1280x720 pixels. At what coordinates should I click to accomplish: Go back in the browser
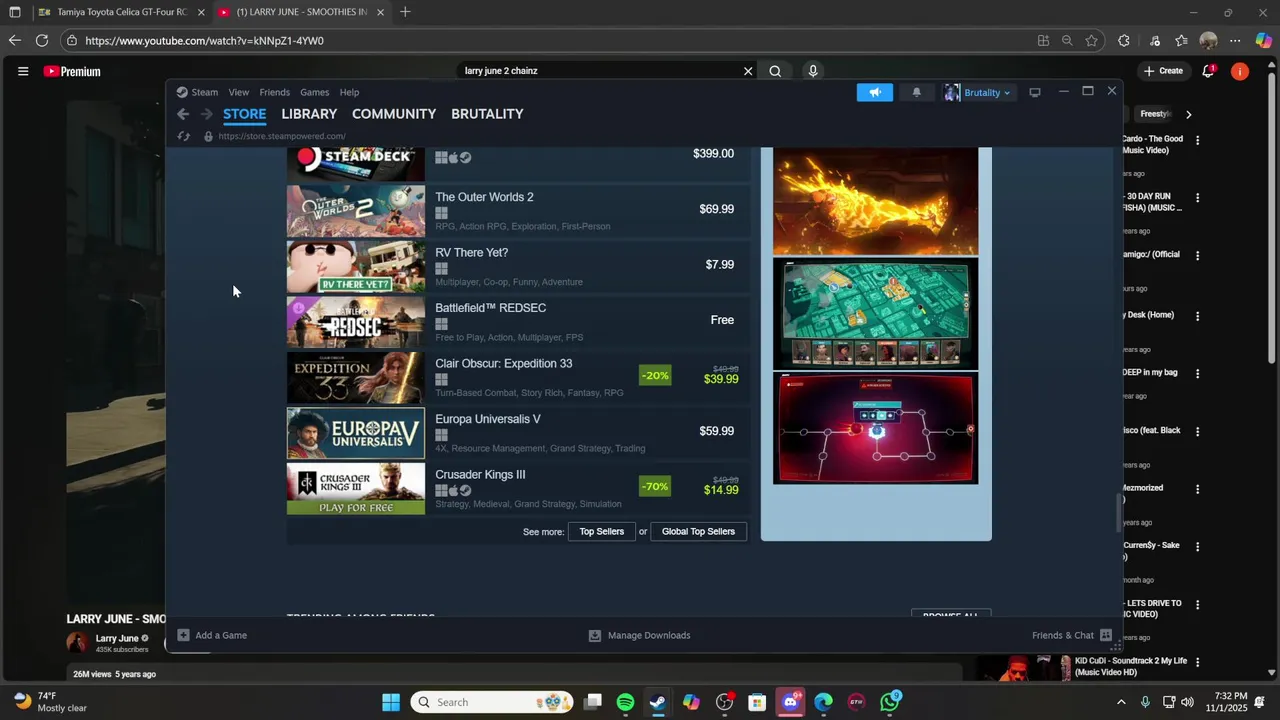click(x=14, y=40)
